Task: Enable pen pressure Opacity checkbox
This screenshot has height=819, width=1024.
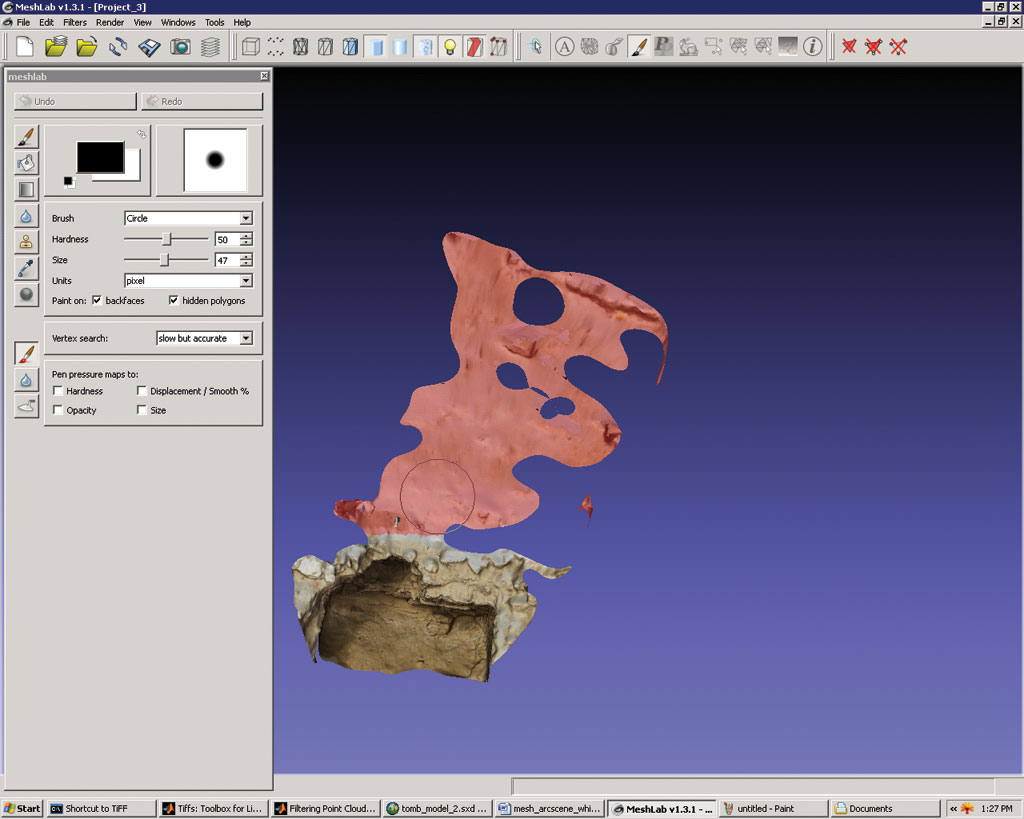Action: (x=58, y=410)
